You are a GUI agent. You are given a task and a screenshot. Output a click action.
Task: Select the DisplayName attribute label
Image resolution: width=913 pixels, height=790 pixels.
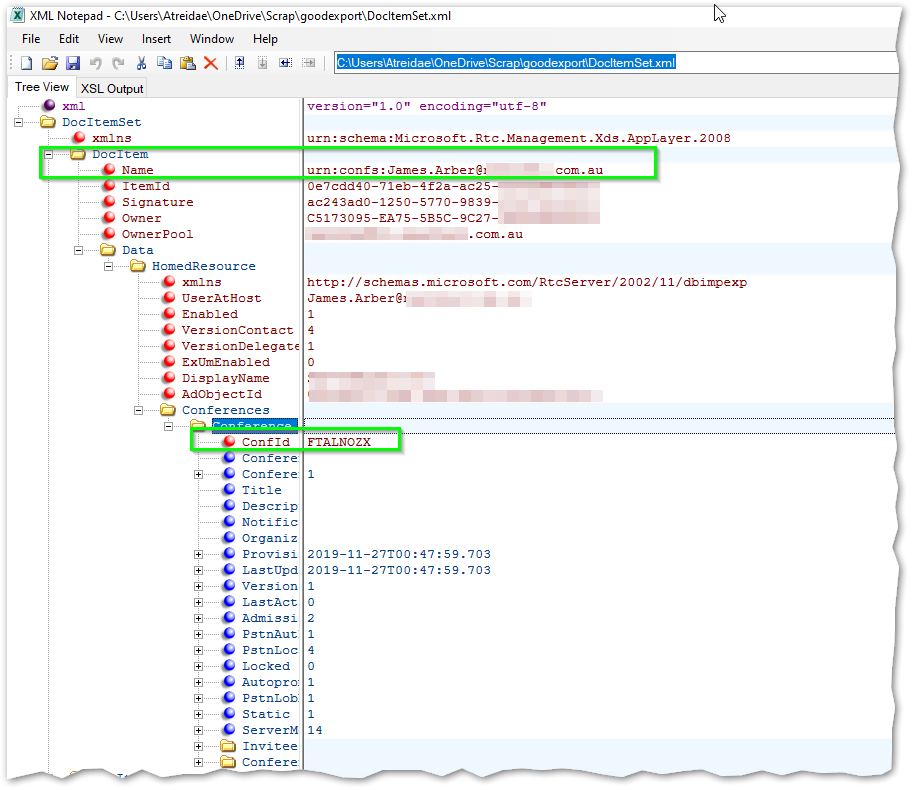[225, 378]
